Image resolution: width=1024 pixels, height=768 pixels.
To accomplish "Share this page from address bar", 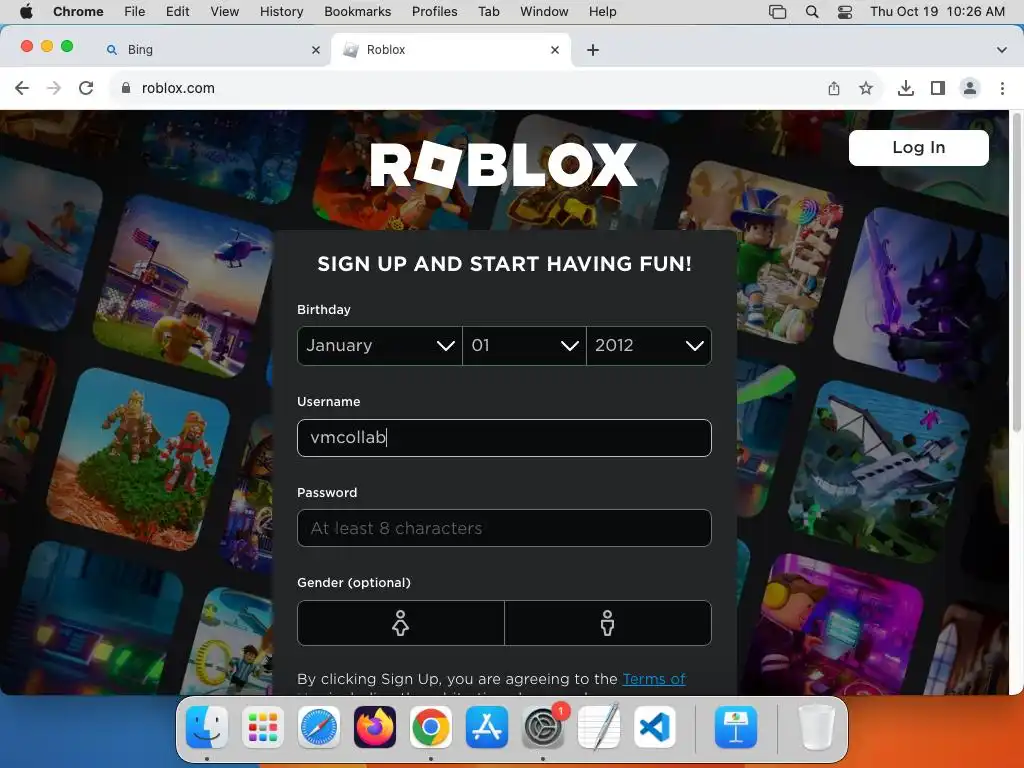I will [834, 88].
